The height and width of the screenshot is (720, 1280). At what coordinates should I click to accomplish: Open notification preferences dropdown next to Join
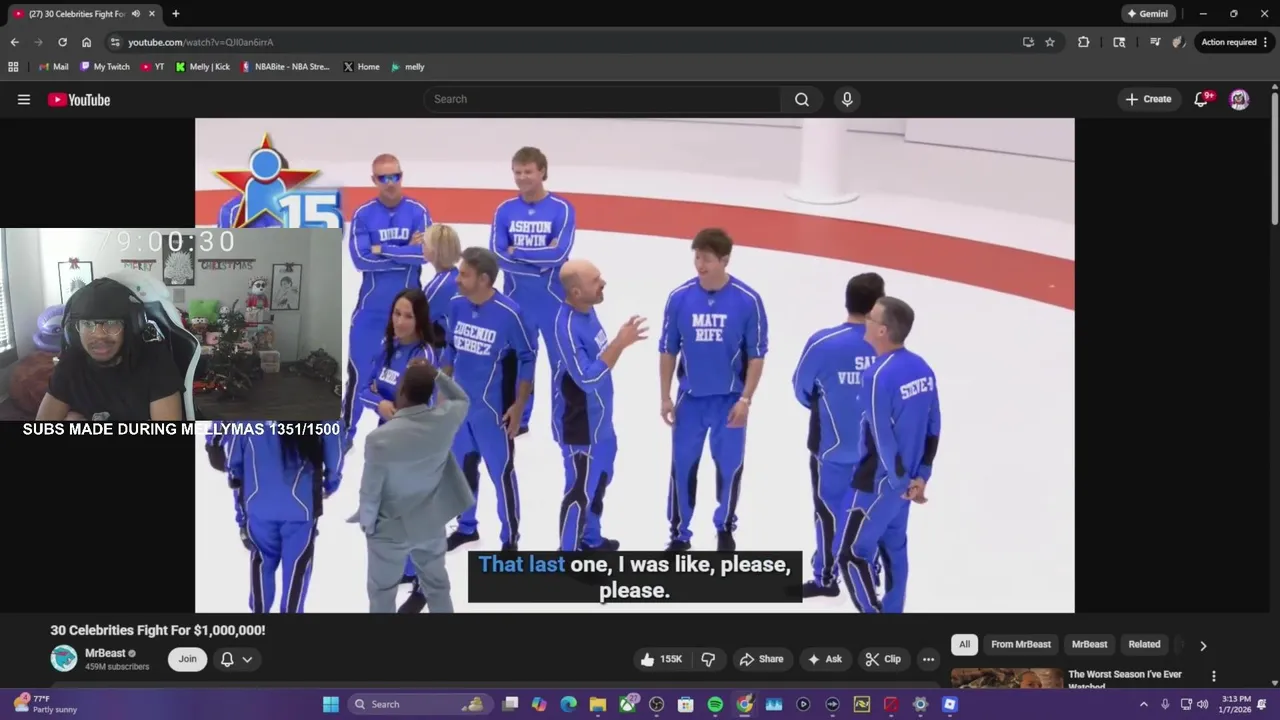pyautogui.click(x=236, y=659)
